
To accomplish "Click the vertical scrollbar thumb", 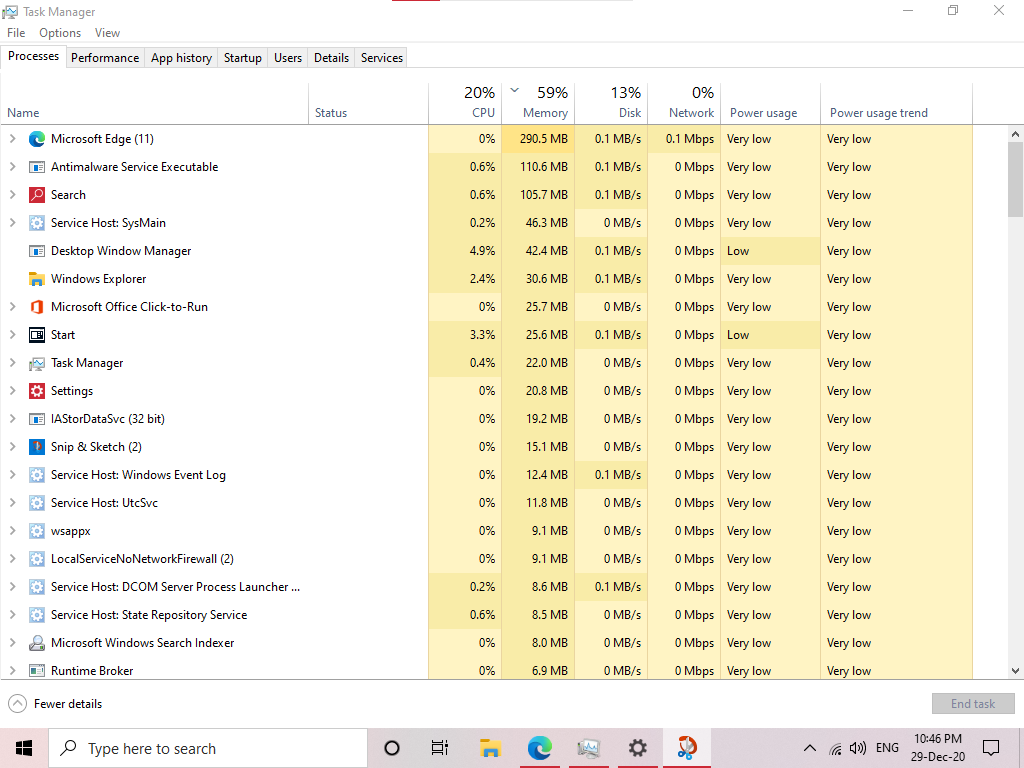I will click(1015, 180).
